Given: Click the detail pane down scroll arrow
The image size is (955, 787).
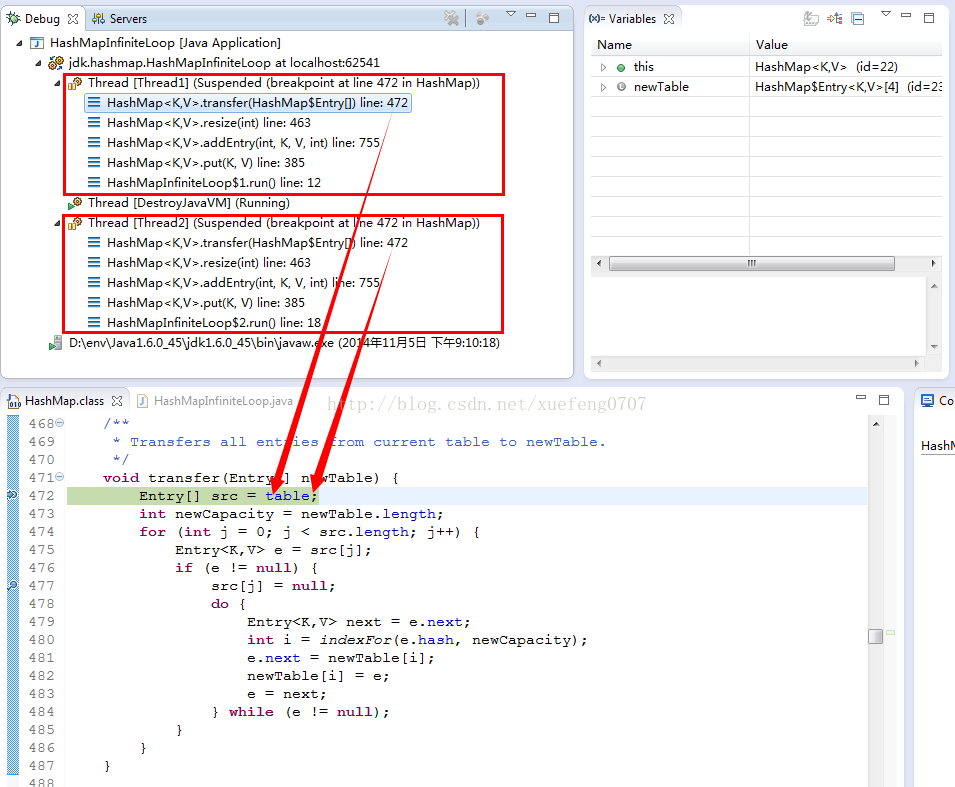Looking at the screenshot, I should pyautogui.click(x=934, y=347).
